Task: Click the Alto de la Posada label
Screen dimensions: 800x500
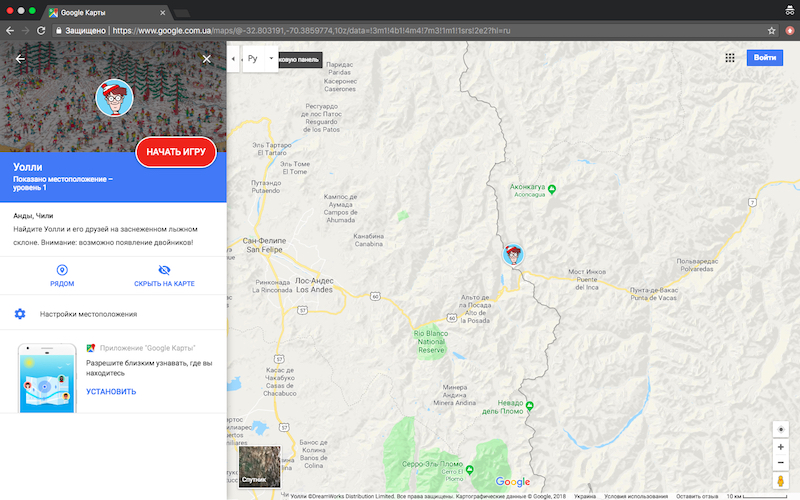Action: (475, 309)
